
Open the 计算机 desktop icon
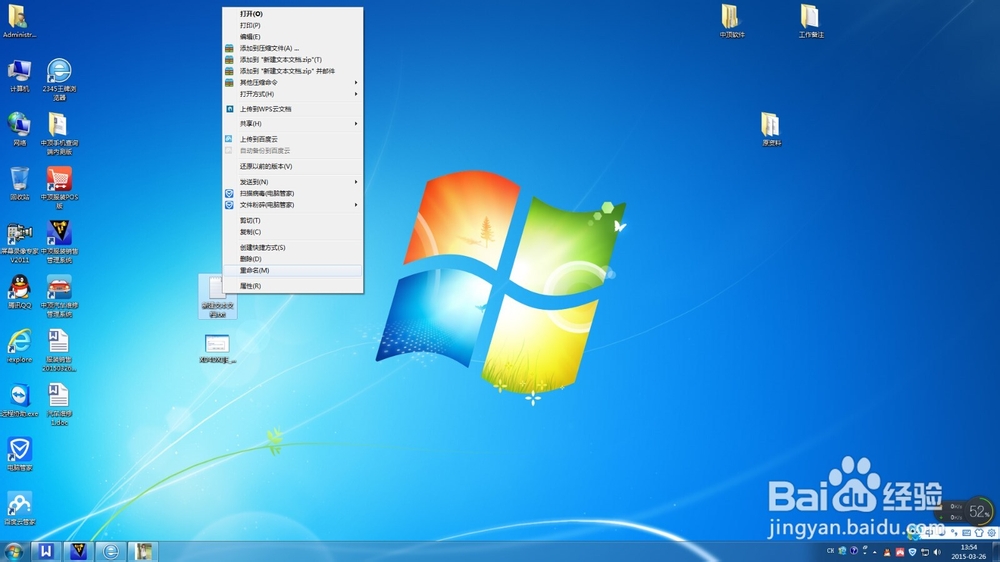[x=19, y=76]
